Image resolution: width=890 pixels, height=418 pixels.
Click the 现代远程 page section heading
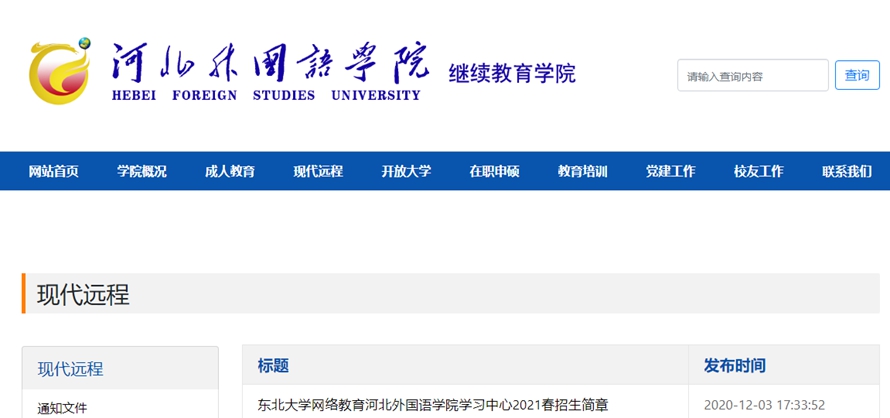83,295
